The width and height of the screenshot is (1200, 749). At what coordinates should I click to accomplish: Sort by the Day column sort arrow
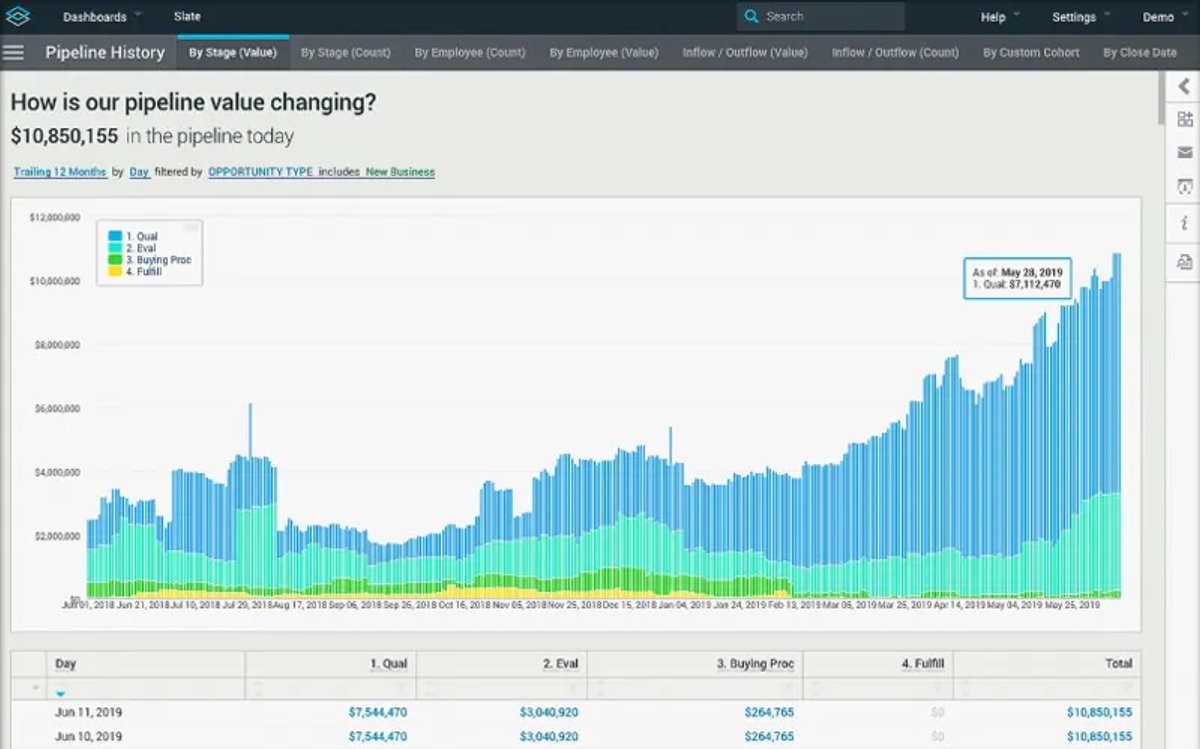coord(61,692)
